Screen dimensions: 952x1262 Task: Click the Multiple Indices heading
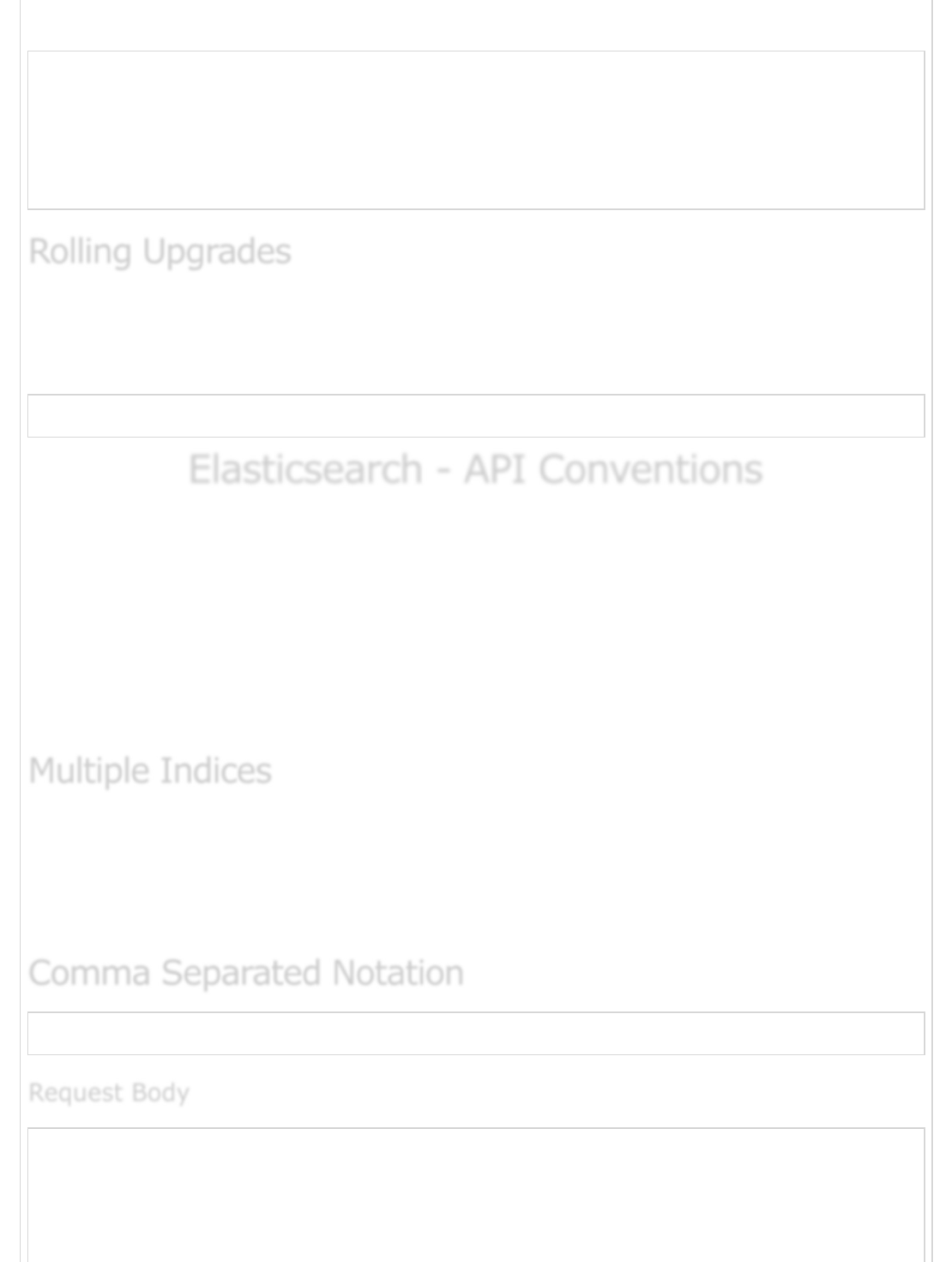point(150,770)
